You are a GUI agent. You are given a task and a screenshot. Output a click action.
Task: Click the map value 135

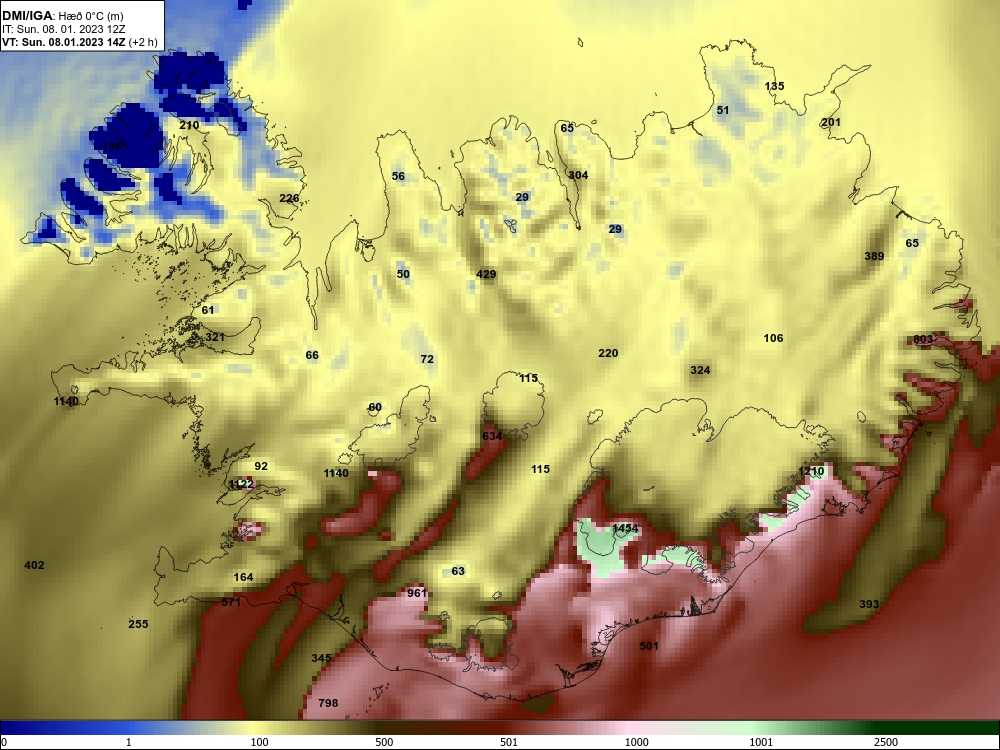point(774,86)
